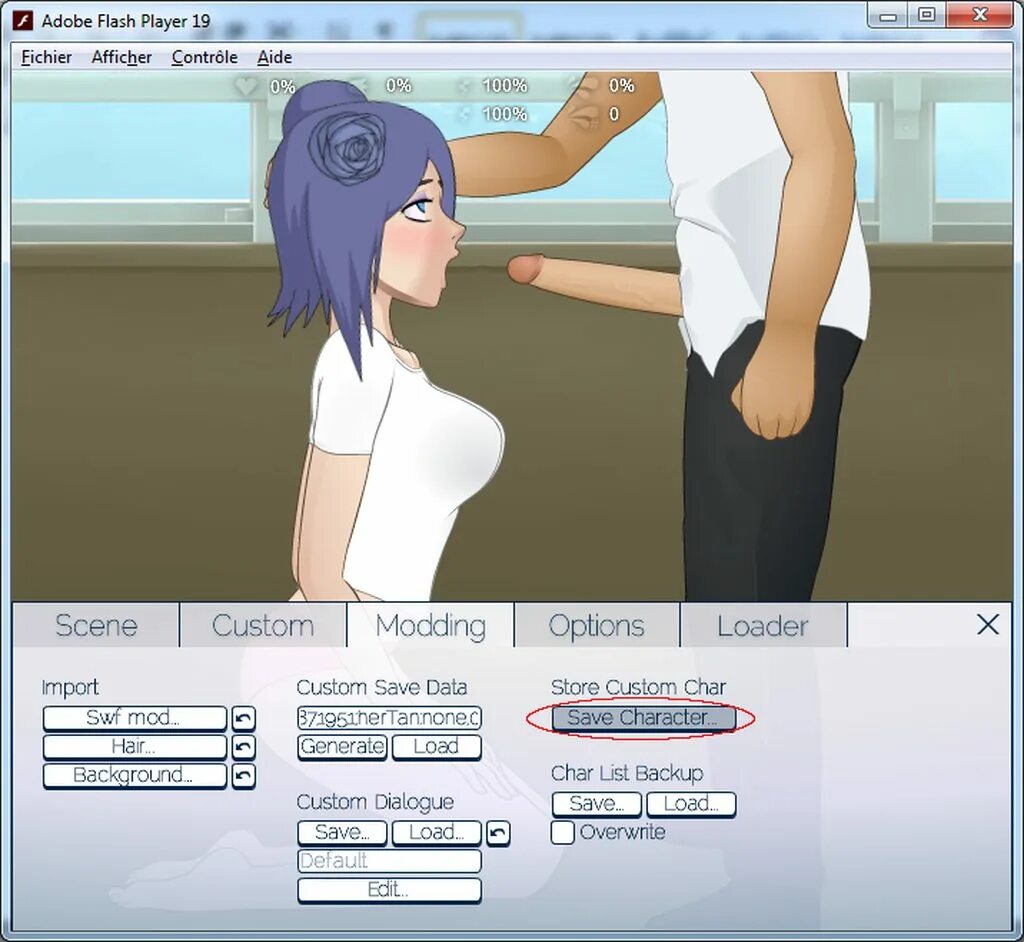Import a Hair file
1024x942 pixels.
pyautogui.click(x=135, y=747)
